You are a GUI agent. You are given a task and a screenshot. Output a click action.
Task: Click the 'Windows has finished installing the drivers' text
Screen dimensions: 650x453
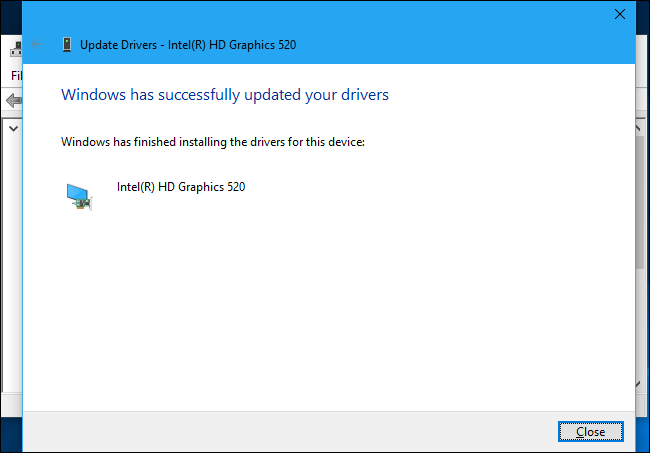(213, 142)
